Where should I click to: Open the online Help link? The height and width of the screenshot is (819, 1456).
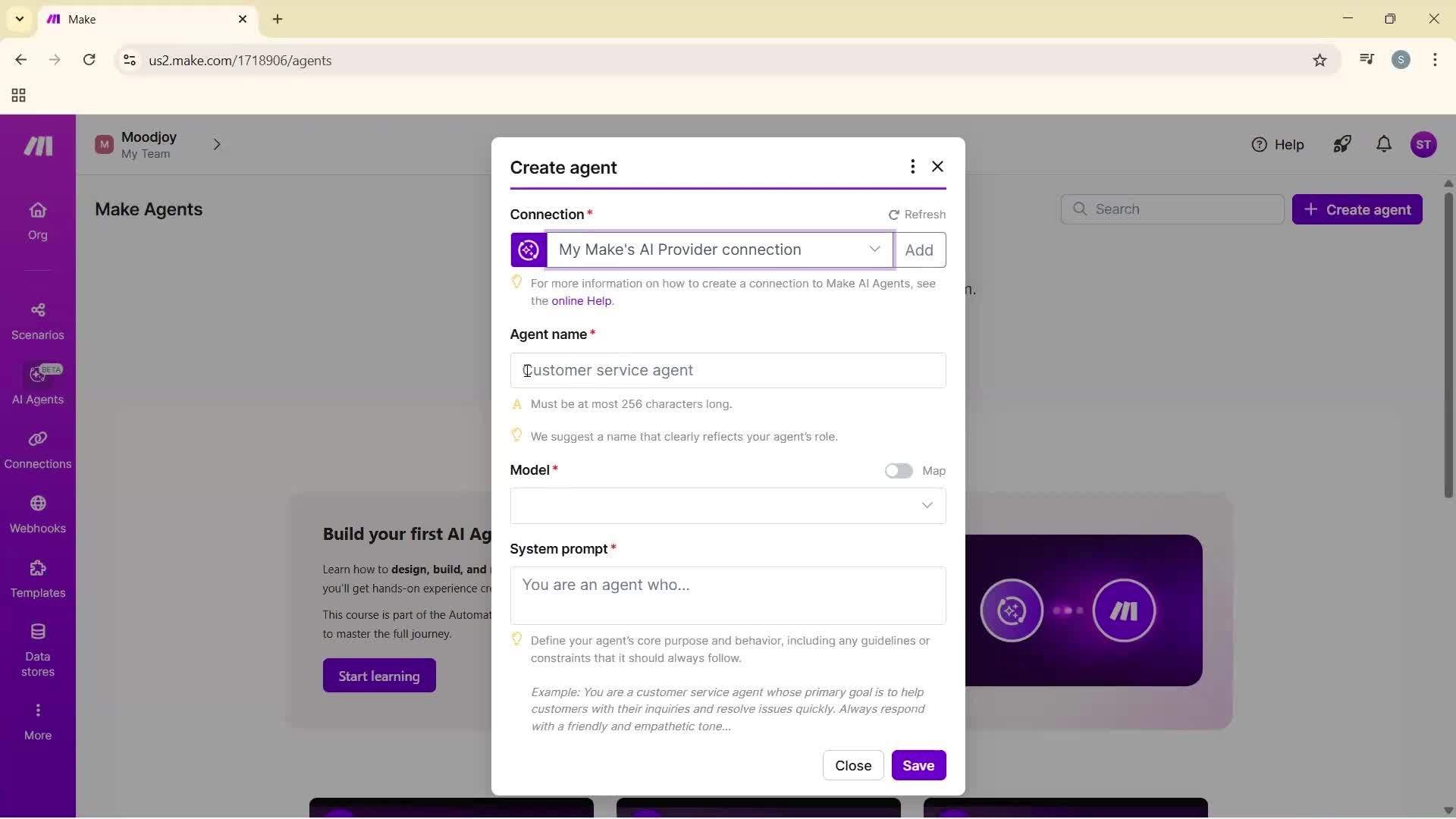click(x=581, y=300)
